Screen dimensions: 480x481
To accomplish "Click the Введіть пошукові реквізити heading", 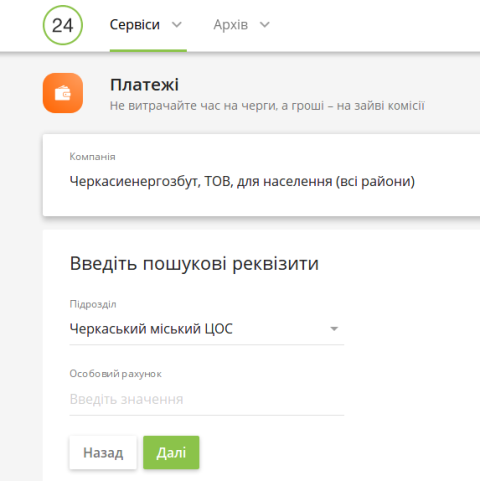I will (194, 264).
